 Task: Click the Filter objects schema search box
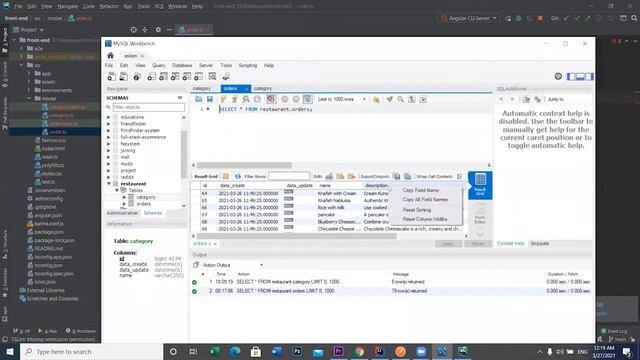(x=149, y=107)
